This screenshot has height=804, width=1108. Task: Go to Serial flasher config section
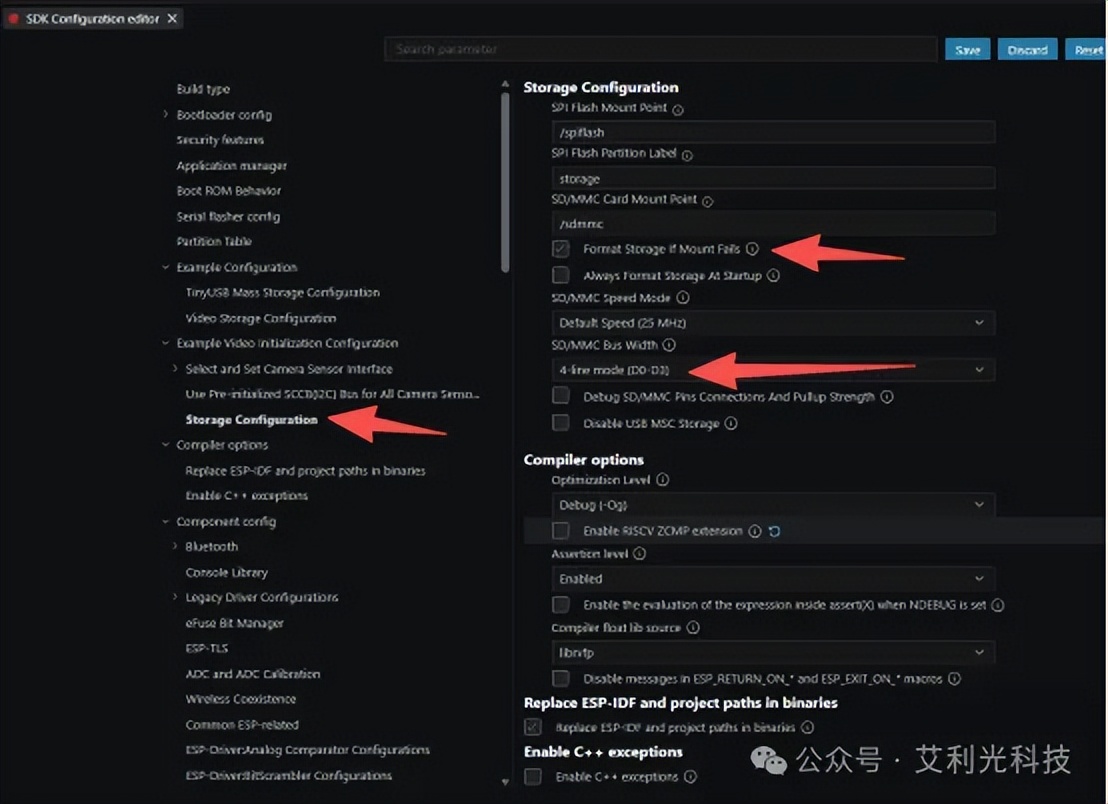pyautogui.click(x=228, y=216)
